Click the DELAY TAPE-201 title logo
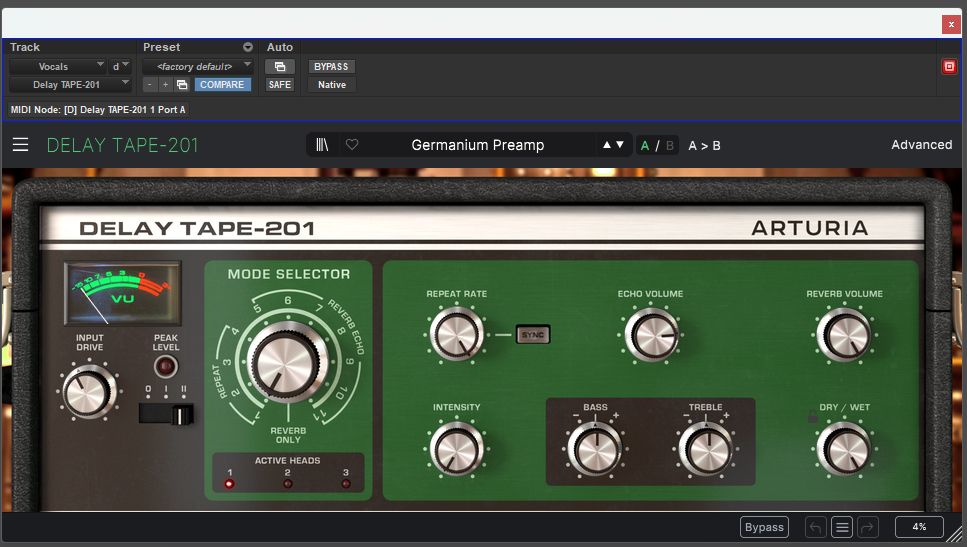 pyautogui.click(x=122, y=145)
